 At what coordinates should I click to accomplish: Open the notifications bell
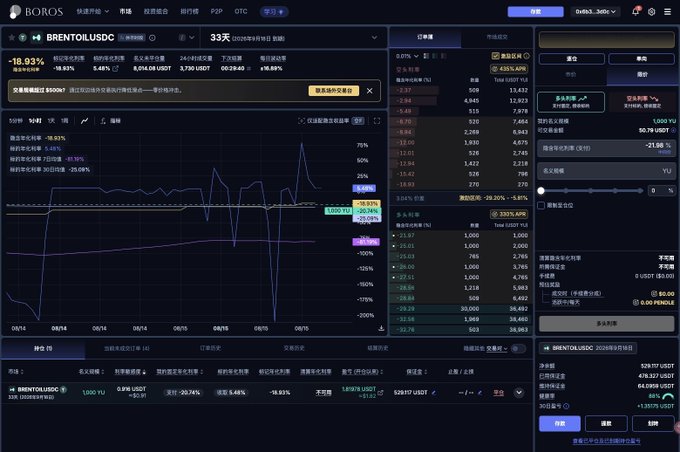[635, 12]
